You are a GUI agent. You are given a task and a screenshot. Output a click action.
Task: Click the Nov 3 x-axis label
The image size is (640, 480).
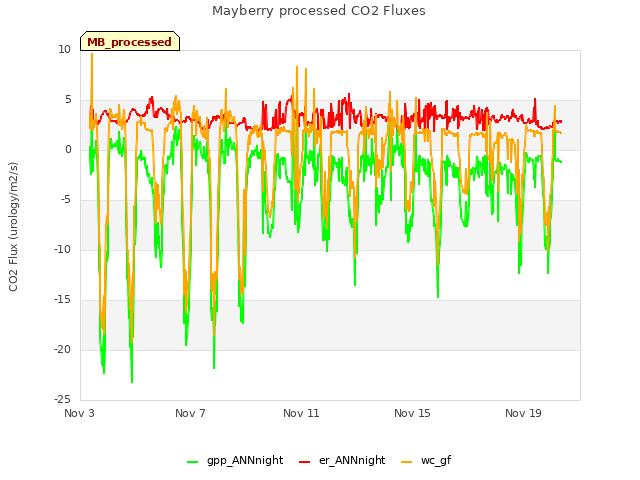click(x=79, y=413)
